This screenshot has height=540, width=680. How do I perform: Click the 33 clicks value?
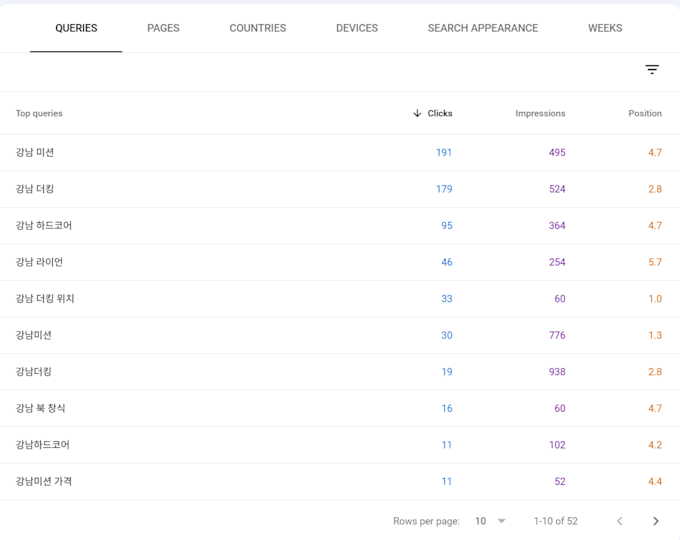pos(447,298)
